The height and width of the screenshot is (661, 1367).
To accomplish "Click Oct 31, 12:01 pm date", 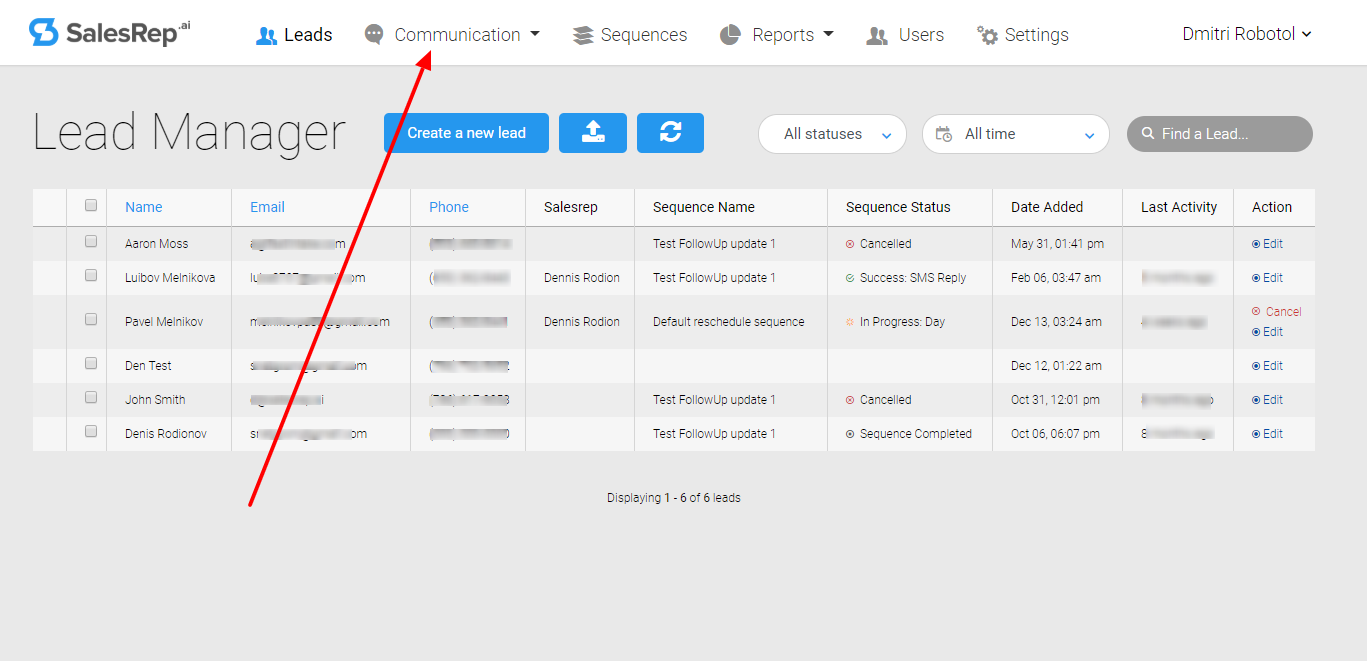I will [x=1055, y=400].
